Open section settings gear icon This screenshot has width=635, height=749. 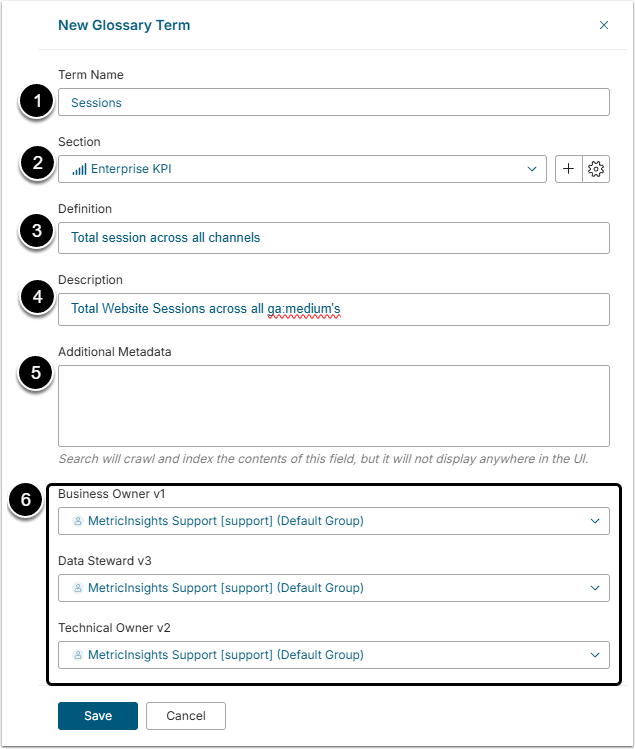[x=596, y=169]
